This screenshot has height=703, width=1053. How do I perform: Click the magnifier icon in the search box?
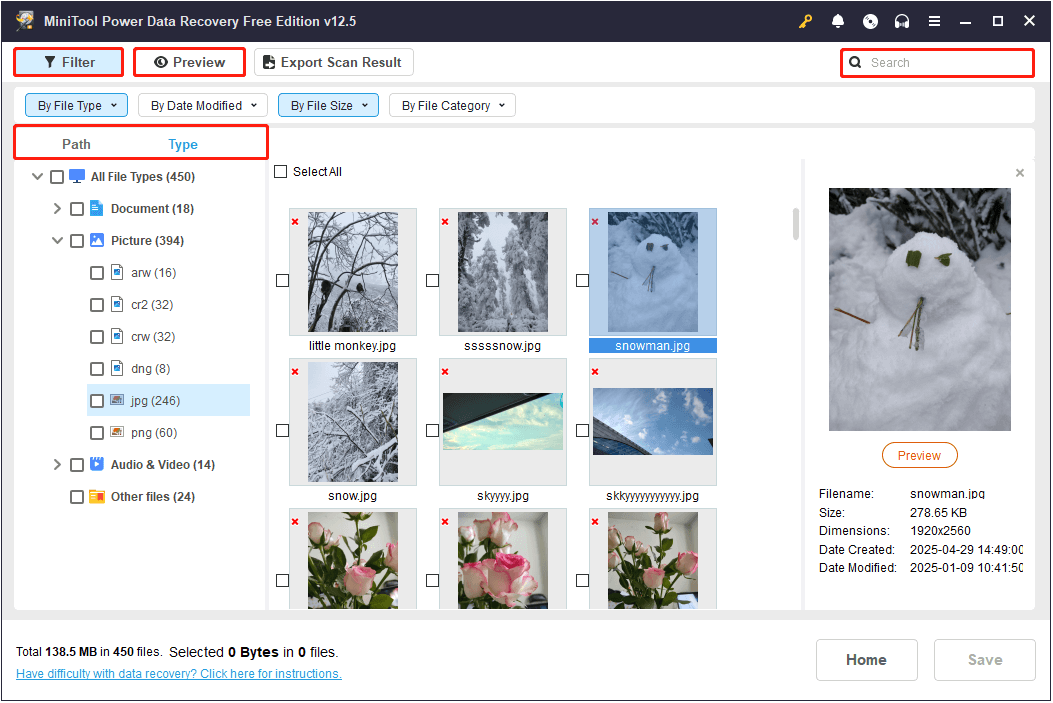[x=855, y=62]
